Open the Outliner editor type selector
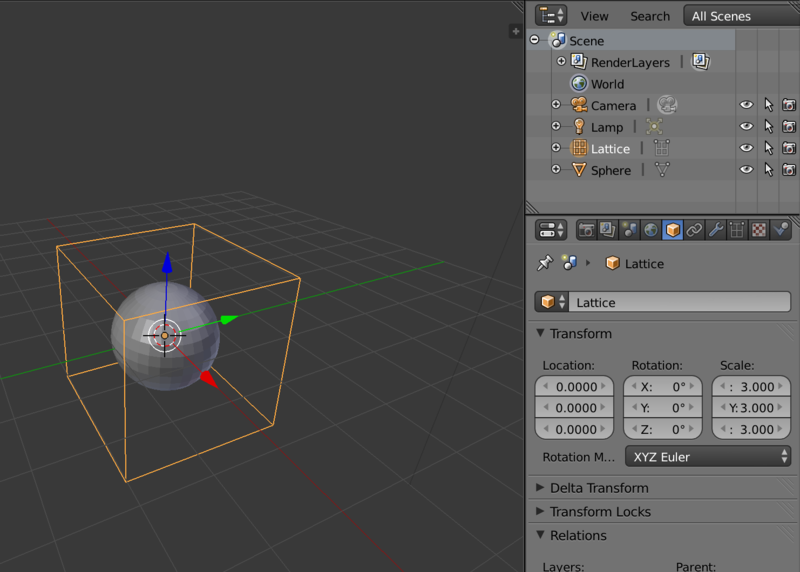Image resolution: width=800 pixels, height=572 pixels. click(x=551, y=15)
